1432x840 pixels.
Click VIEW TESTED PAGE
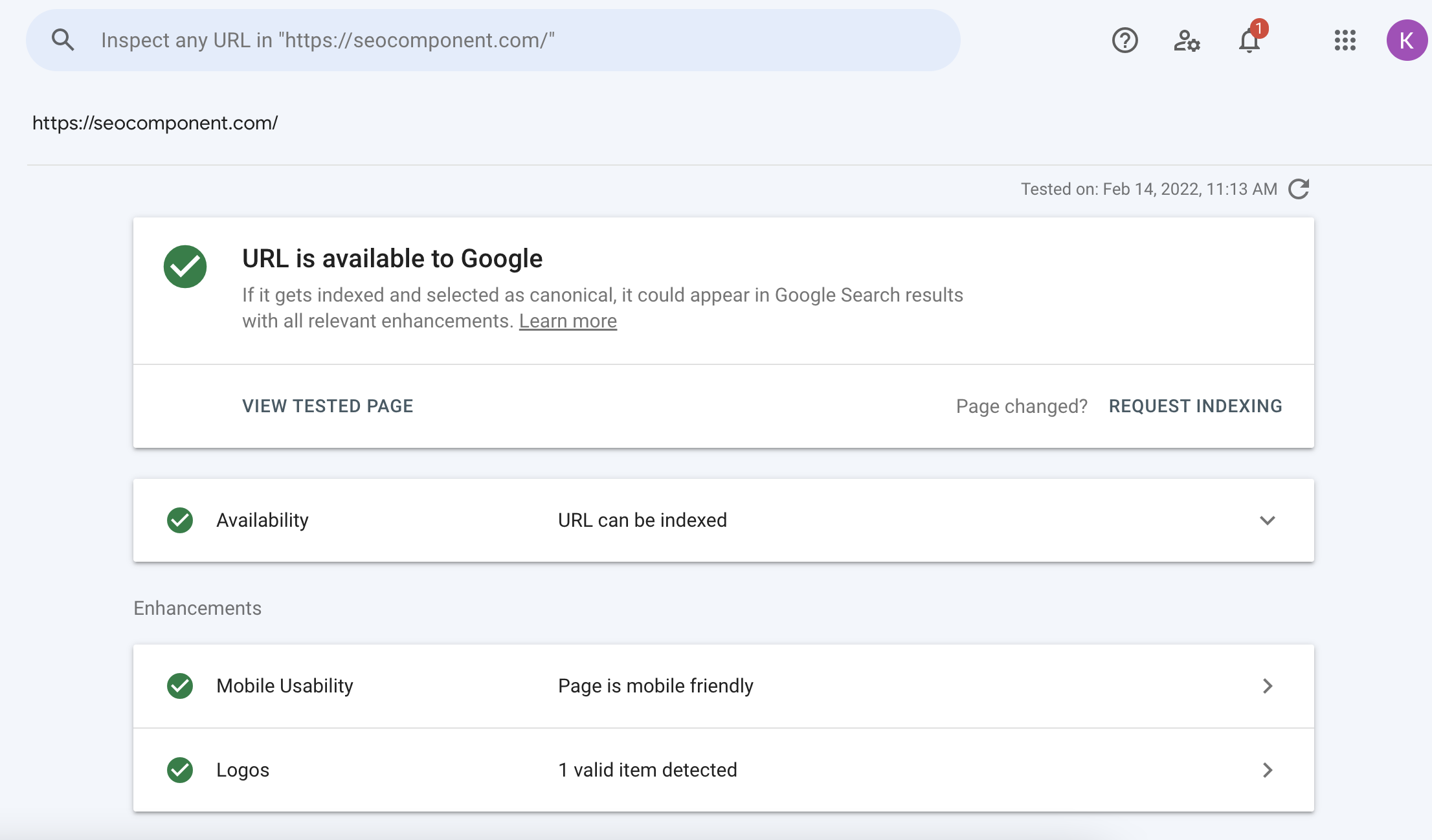coord(328,406)
